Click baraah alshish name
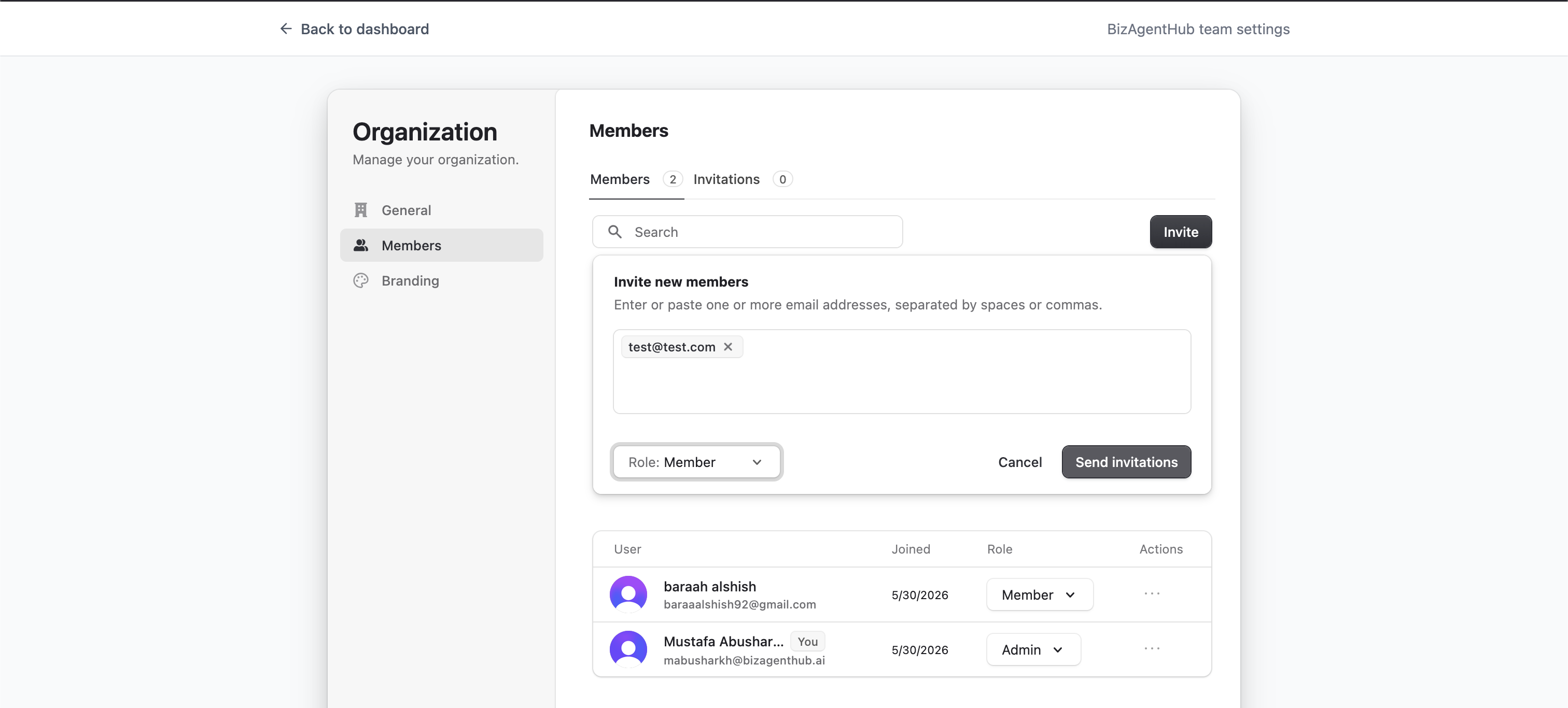Screen dimensions: 1568x708 point(710,586)
